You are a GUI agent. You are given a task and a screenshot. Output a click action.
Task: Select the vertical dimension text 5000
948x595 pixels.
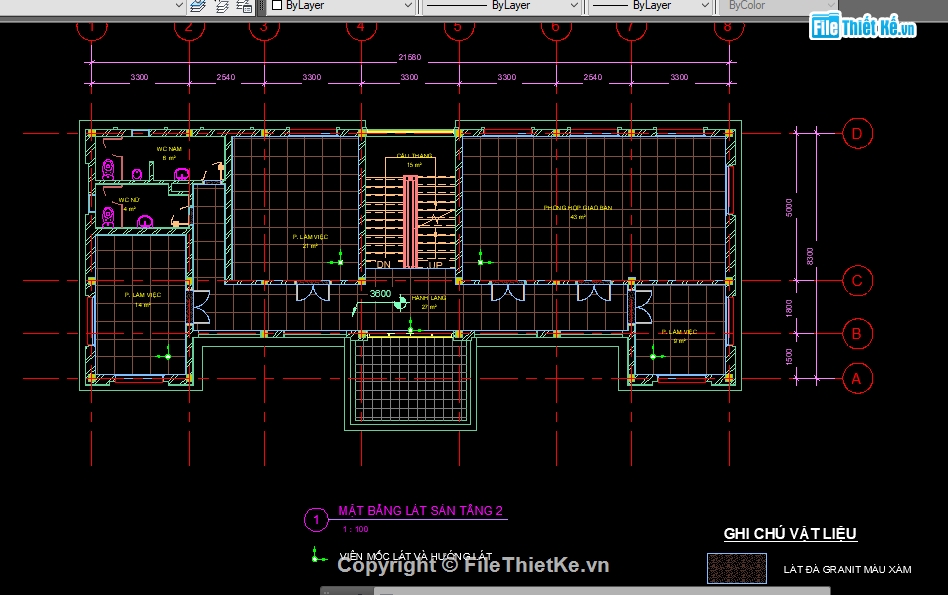coord(789,207)
